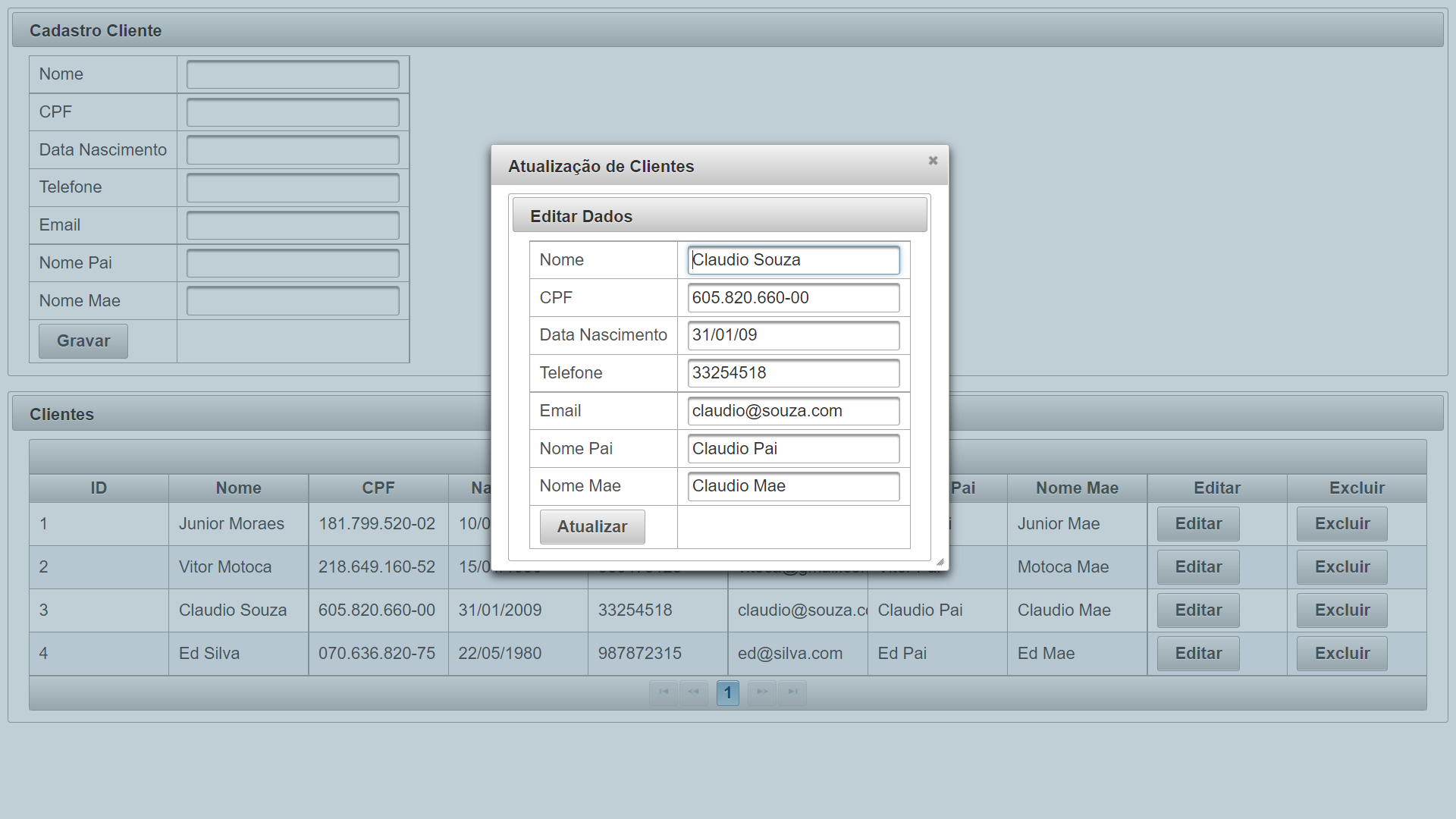Click dialog Data Nascimento field

pyautogui.click(x=793, y=335)
